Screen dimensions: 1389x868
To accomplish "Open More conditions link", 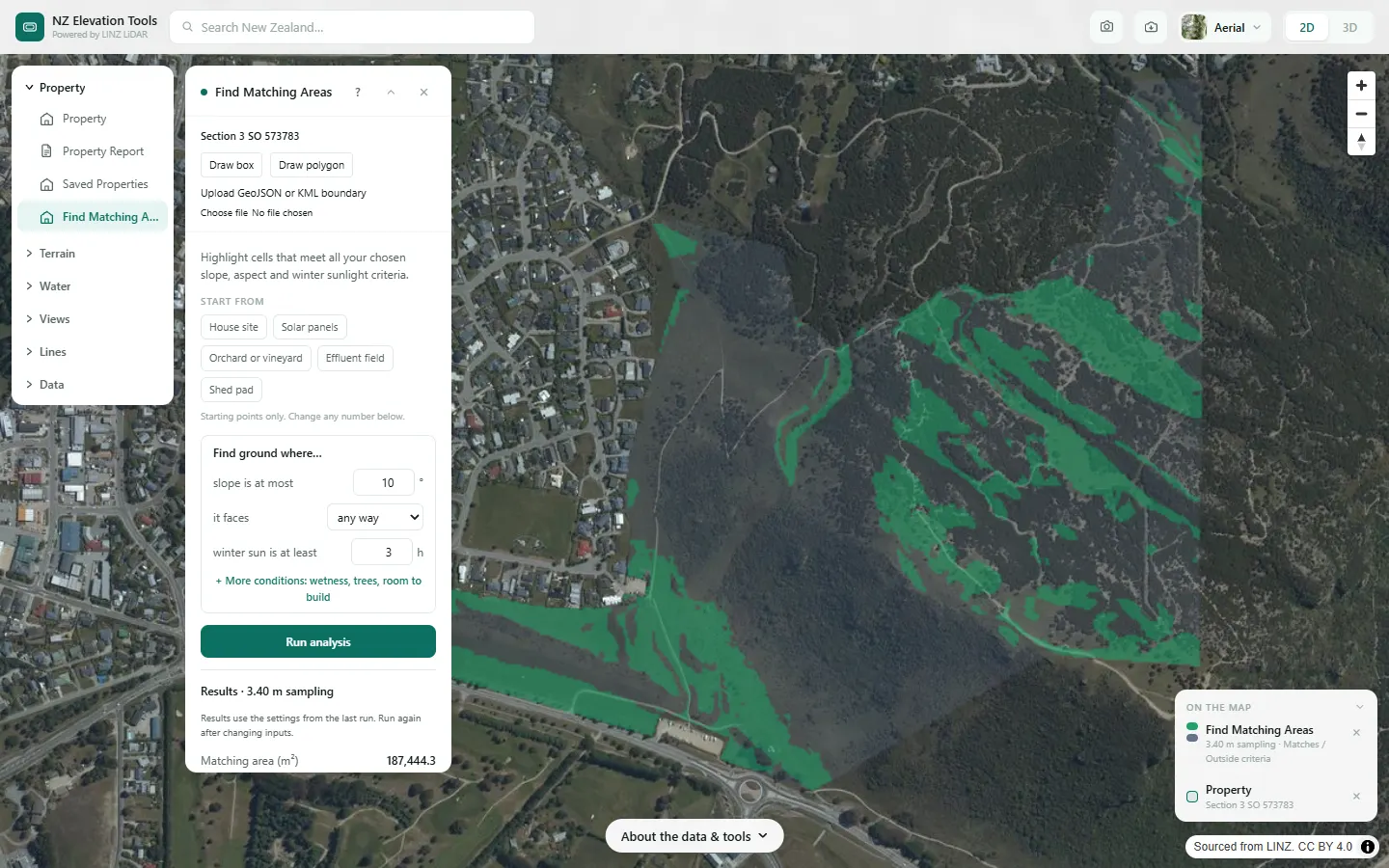I will [318, 589].
